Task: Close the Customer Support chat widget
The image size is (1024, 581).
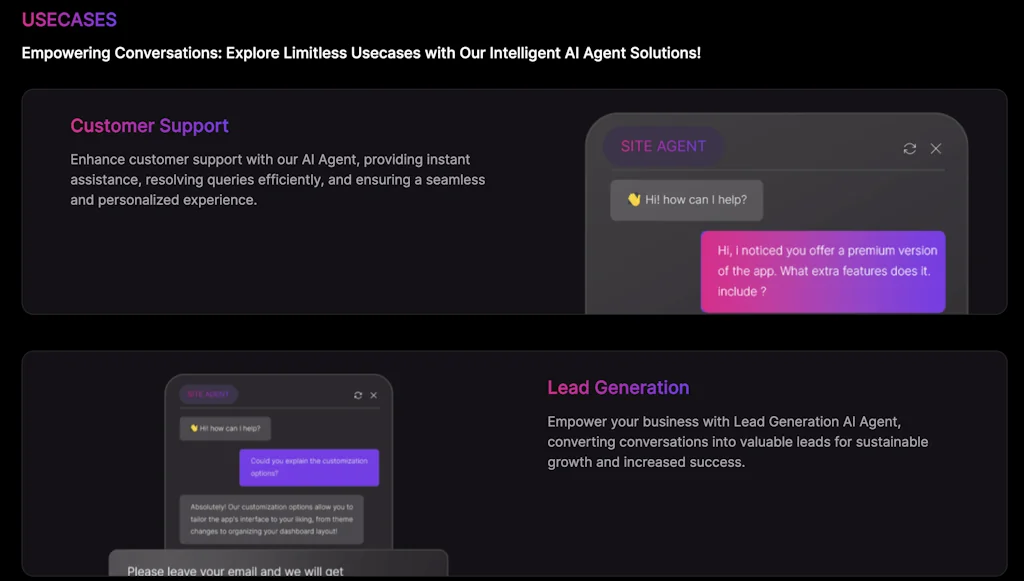Action: 935,148
